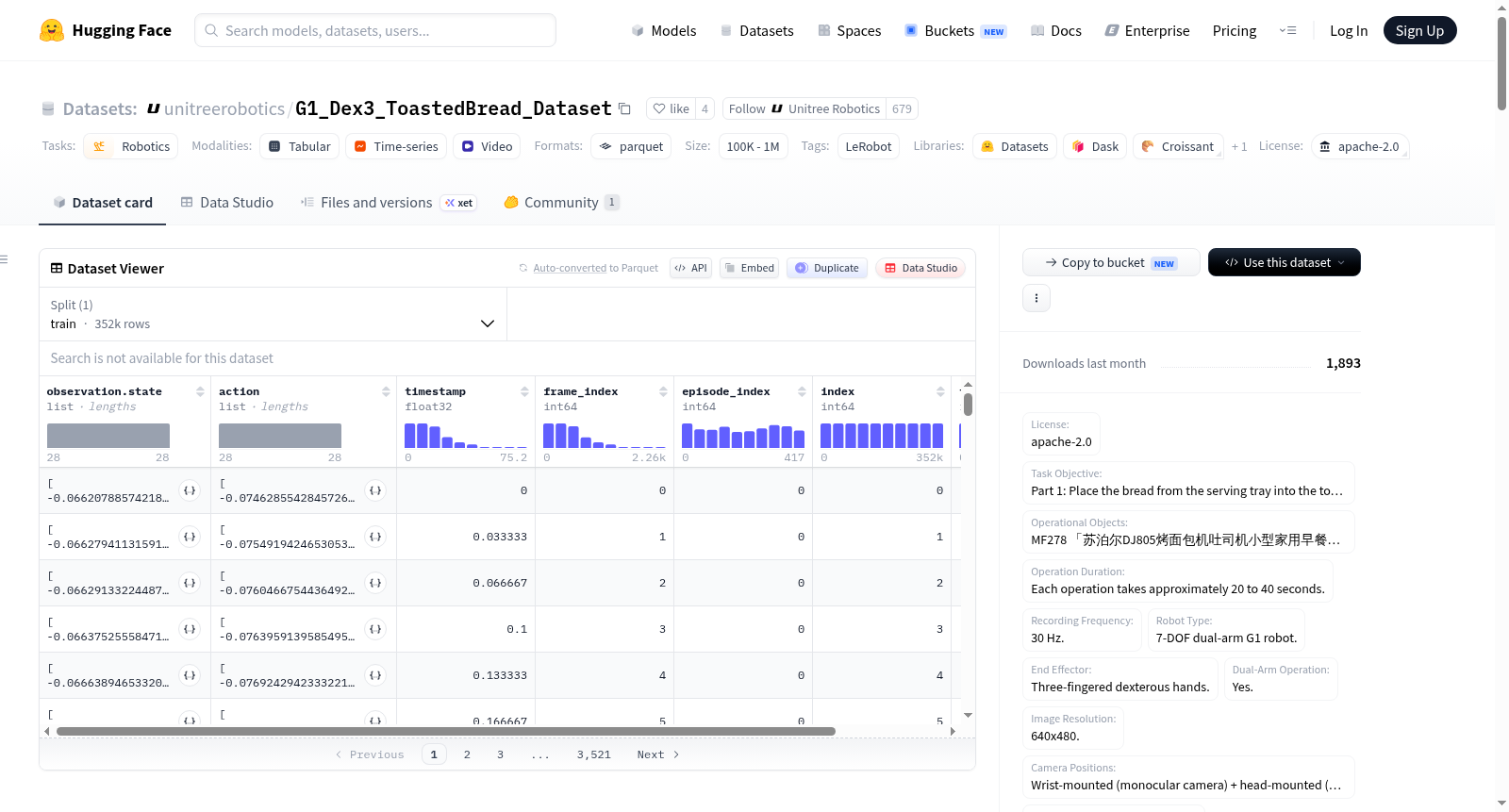The height and width of the screenshot is (812, 1509).
Task: Open the Community tab
Action: pos(561,202)
